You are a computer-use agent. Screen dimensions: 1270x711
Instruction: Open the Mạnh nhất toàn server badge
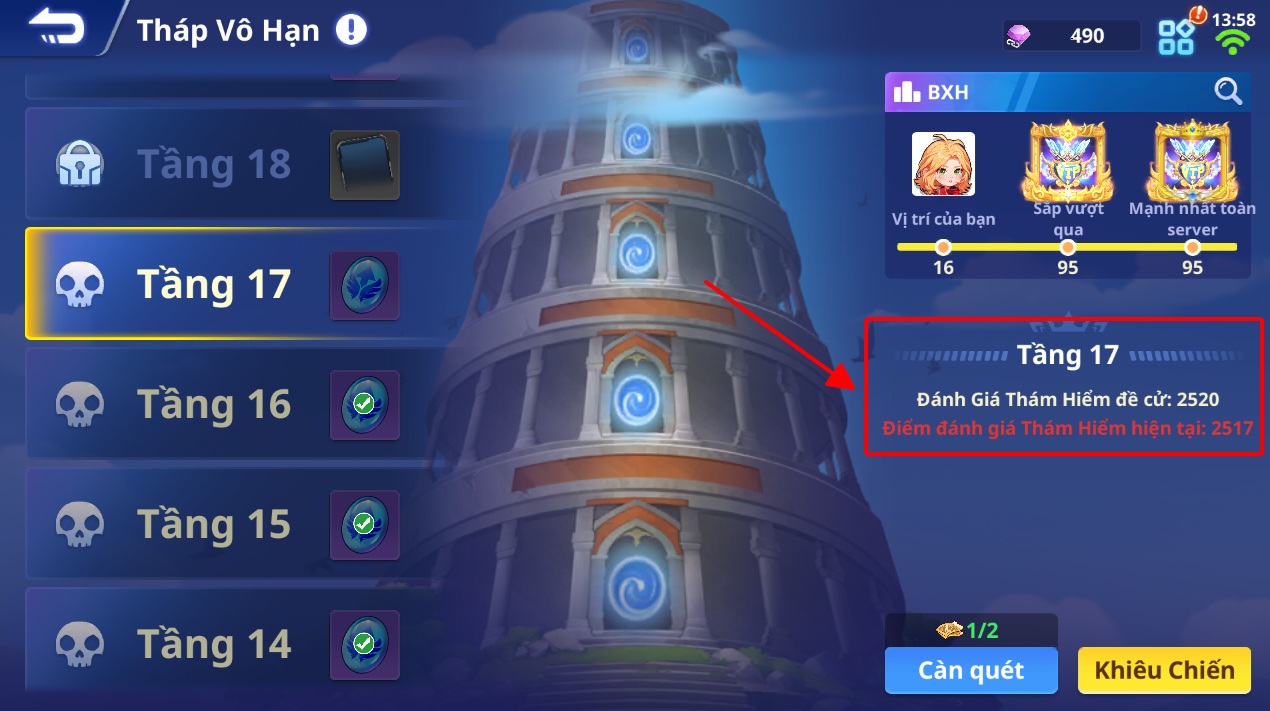(x=1192, y=162)
